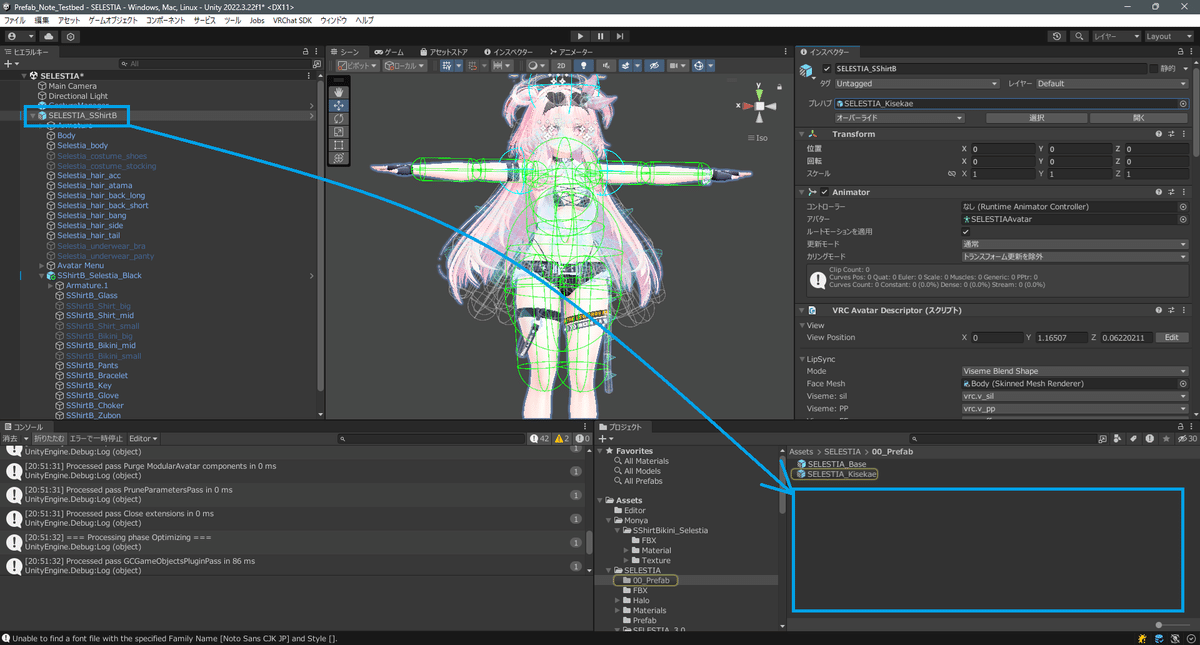Click the 位置 X input field in Transform

point(1002,148)
